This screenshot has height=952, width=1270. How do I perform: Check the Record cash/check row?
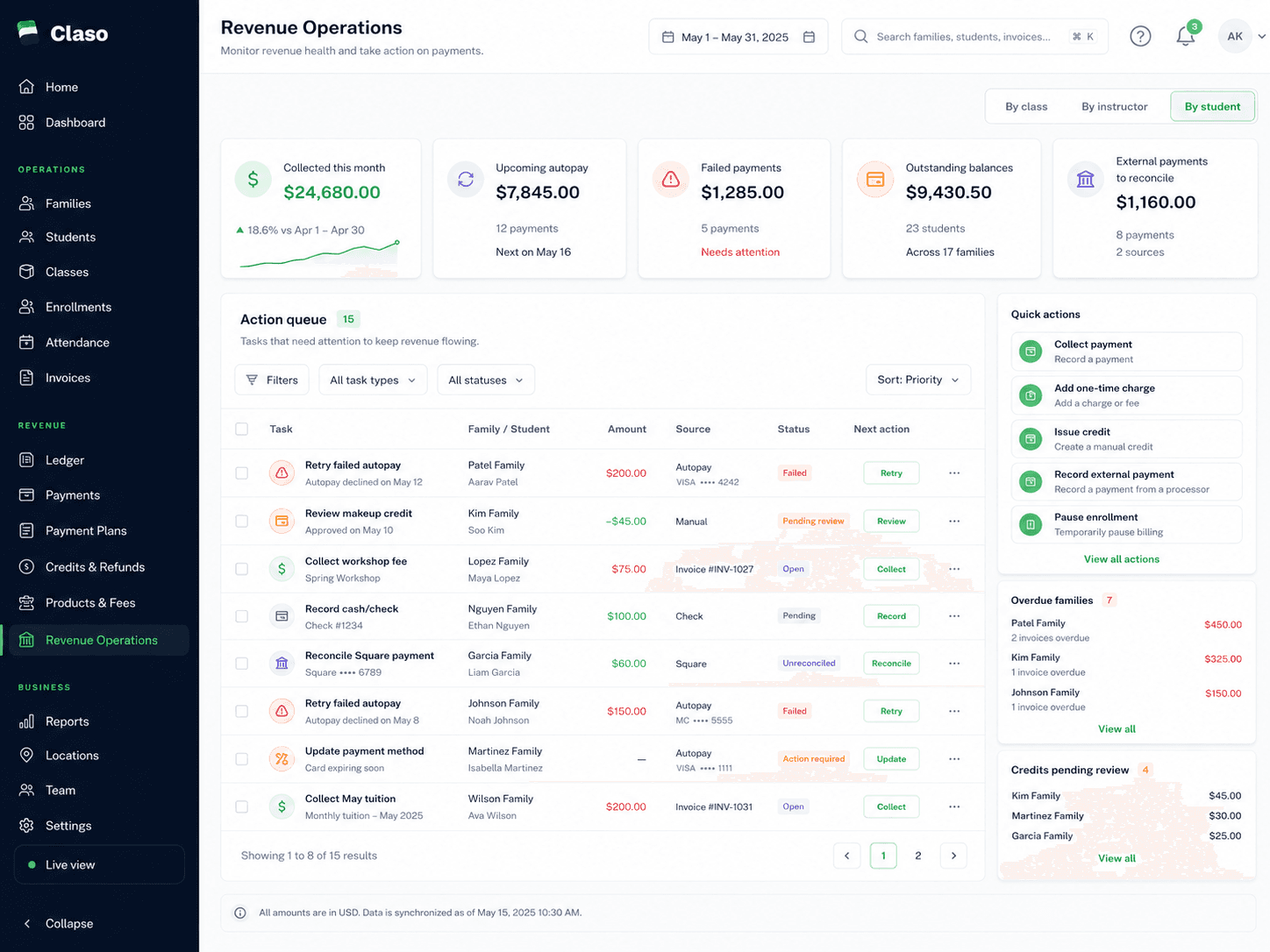(x=241, y=616)
